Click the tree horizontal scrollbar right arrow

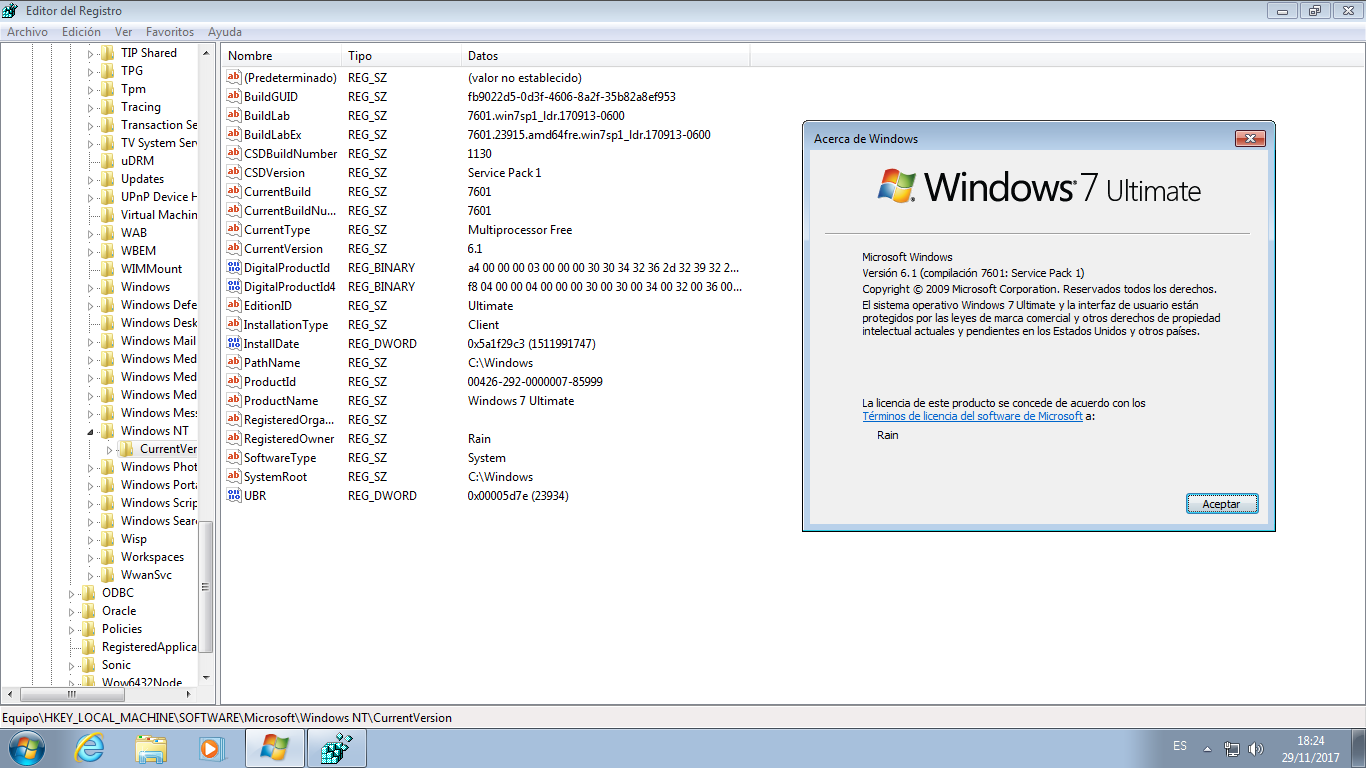click(x=190, y=694)
